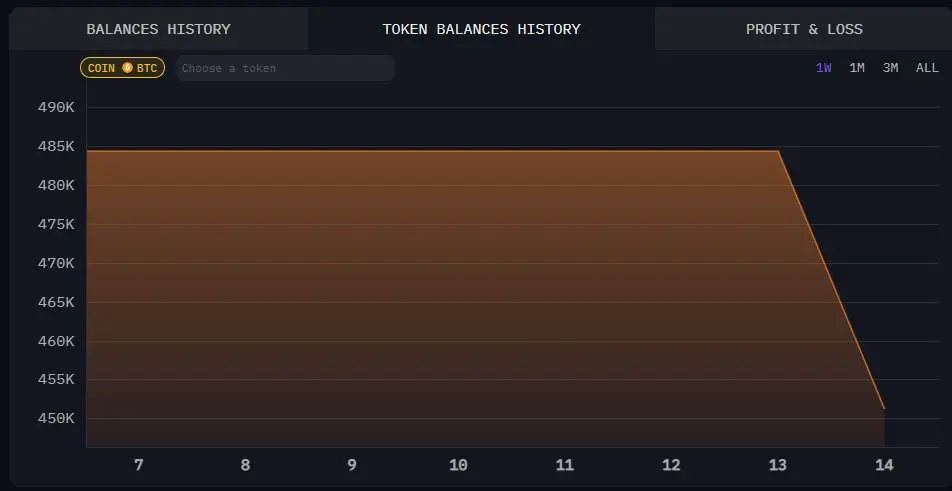Image resolution: width=952 pixels, height=491 pixels.
Task: Set the chart range to 3M
Action: [x=890, y=68]
